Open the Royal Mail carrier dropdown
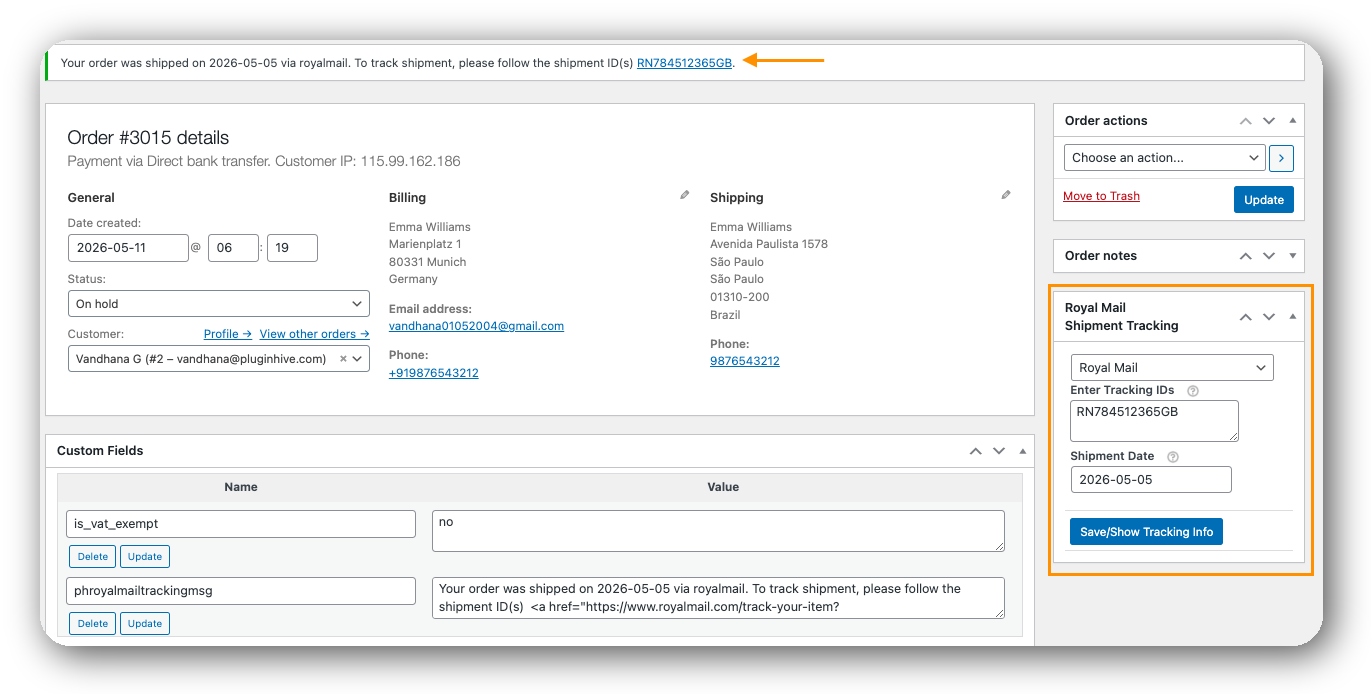Image resolution: width=1371 pixels, height=694 pixels. pyautogui.click(x=1172, y=368)
